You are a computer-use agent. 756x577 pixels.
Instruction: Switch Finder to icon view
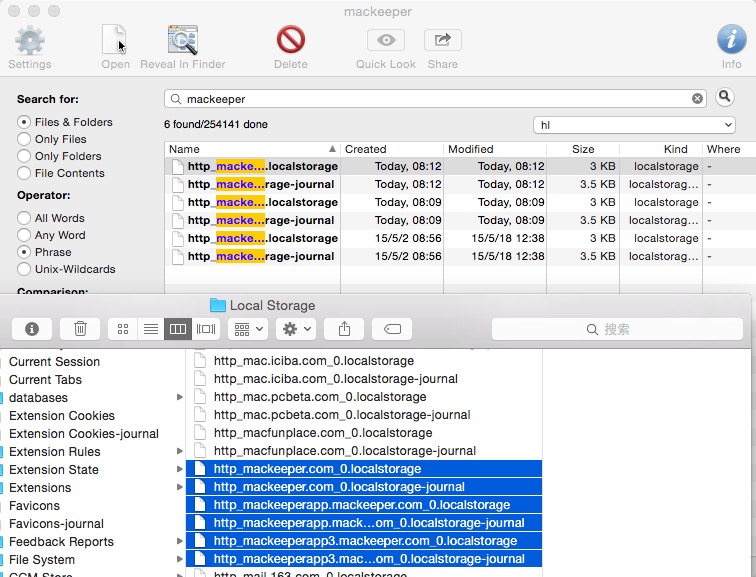coord(123,329)
